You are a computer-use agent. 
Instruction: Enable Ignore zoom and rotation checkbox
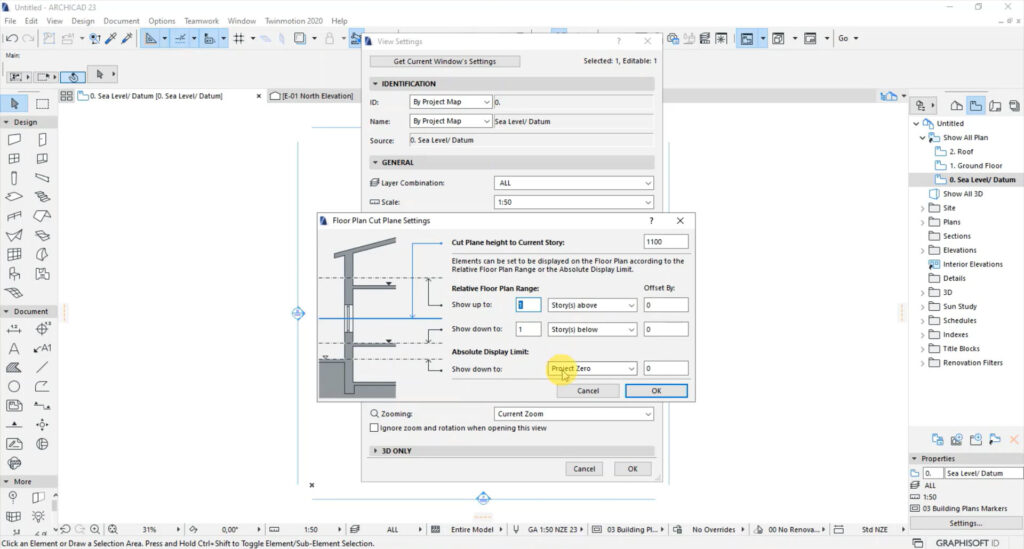(x=374, y=428)
